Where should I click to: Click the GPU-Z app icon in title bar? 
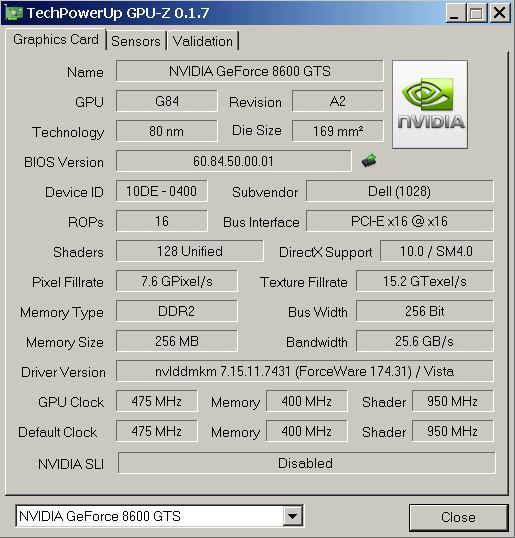click(x=14, y=13)
